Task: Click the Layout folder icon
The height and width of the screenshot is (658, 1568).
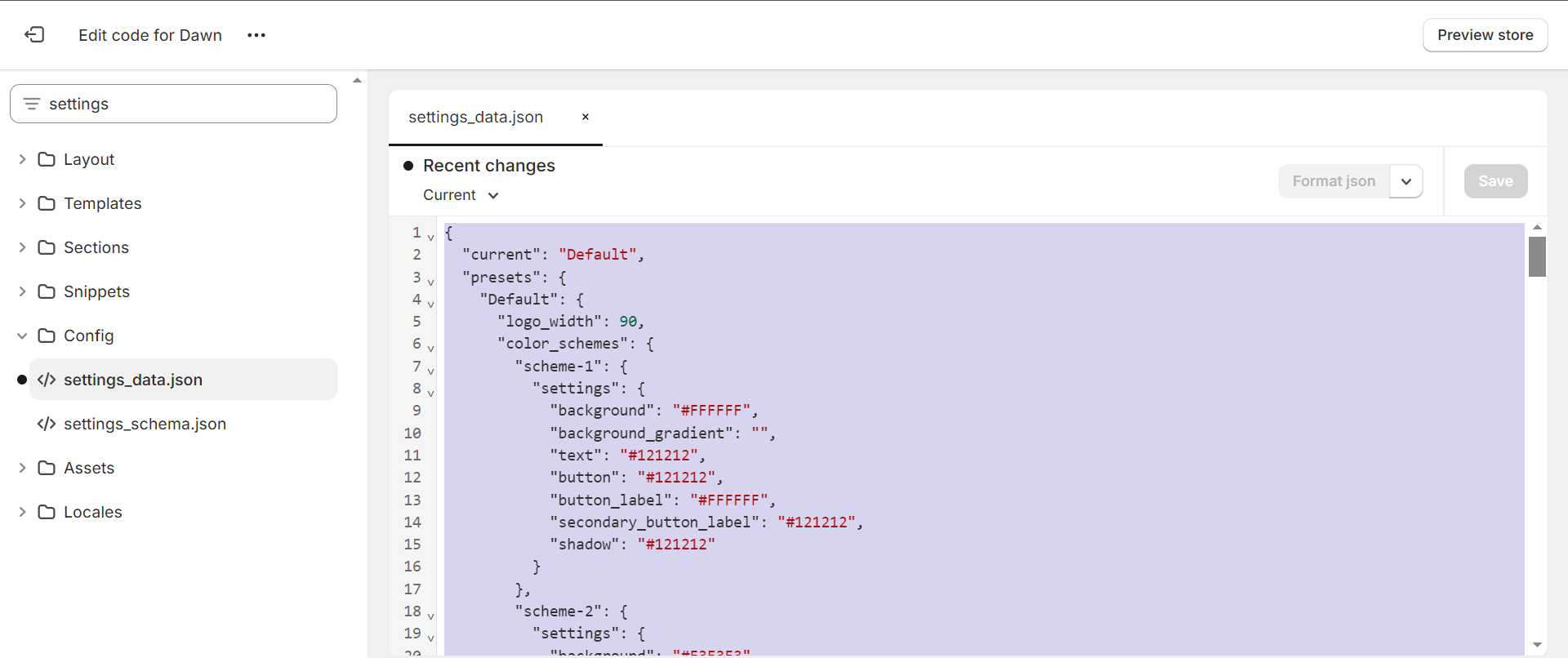Action: coord(47,159)
